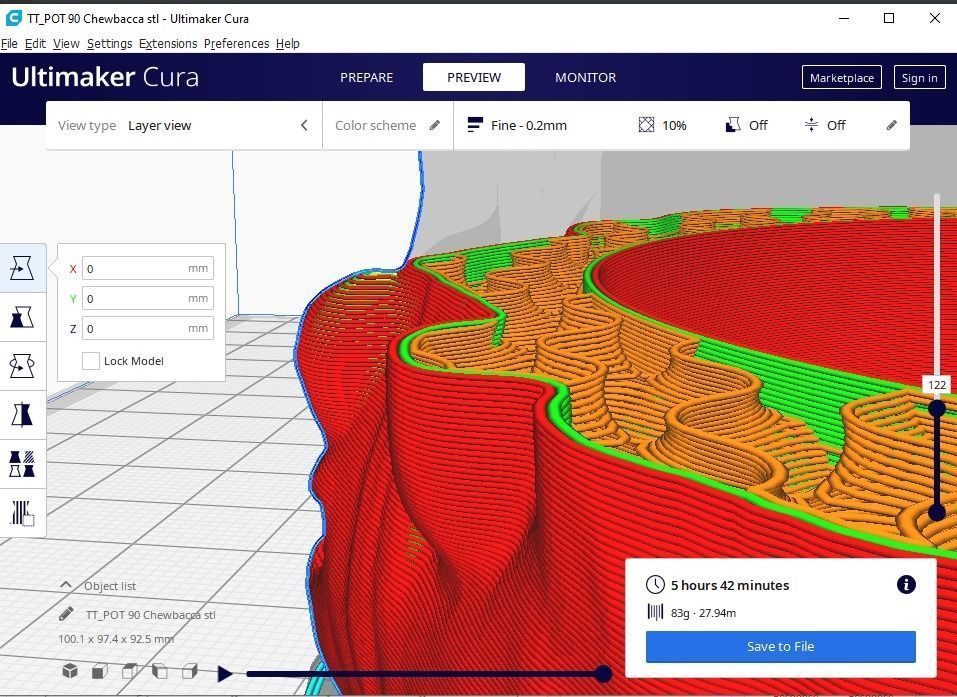Open the Fine - 0.2mm print settings panel
Viewport: 957px width, 697px height.
coord(682,125)
